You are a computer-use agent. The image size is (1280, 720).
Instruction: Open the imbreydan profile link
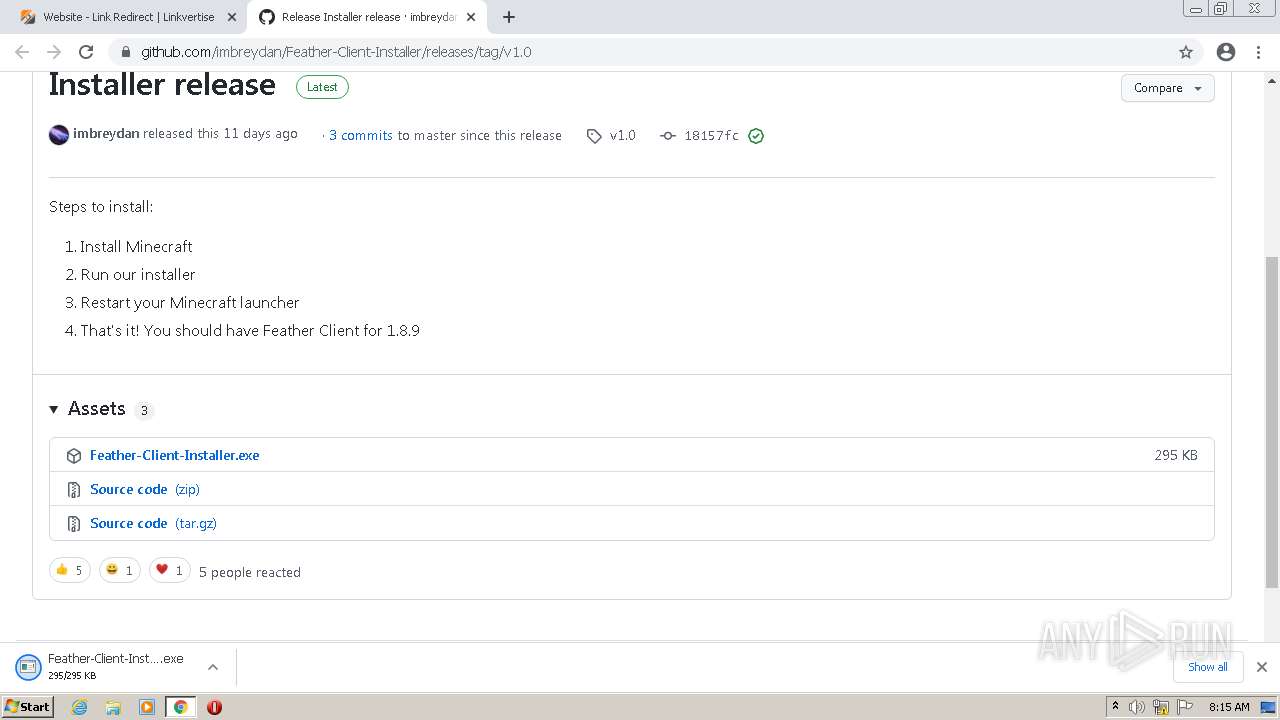(106, 134)
